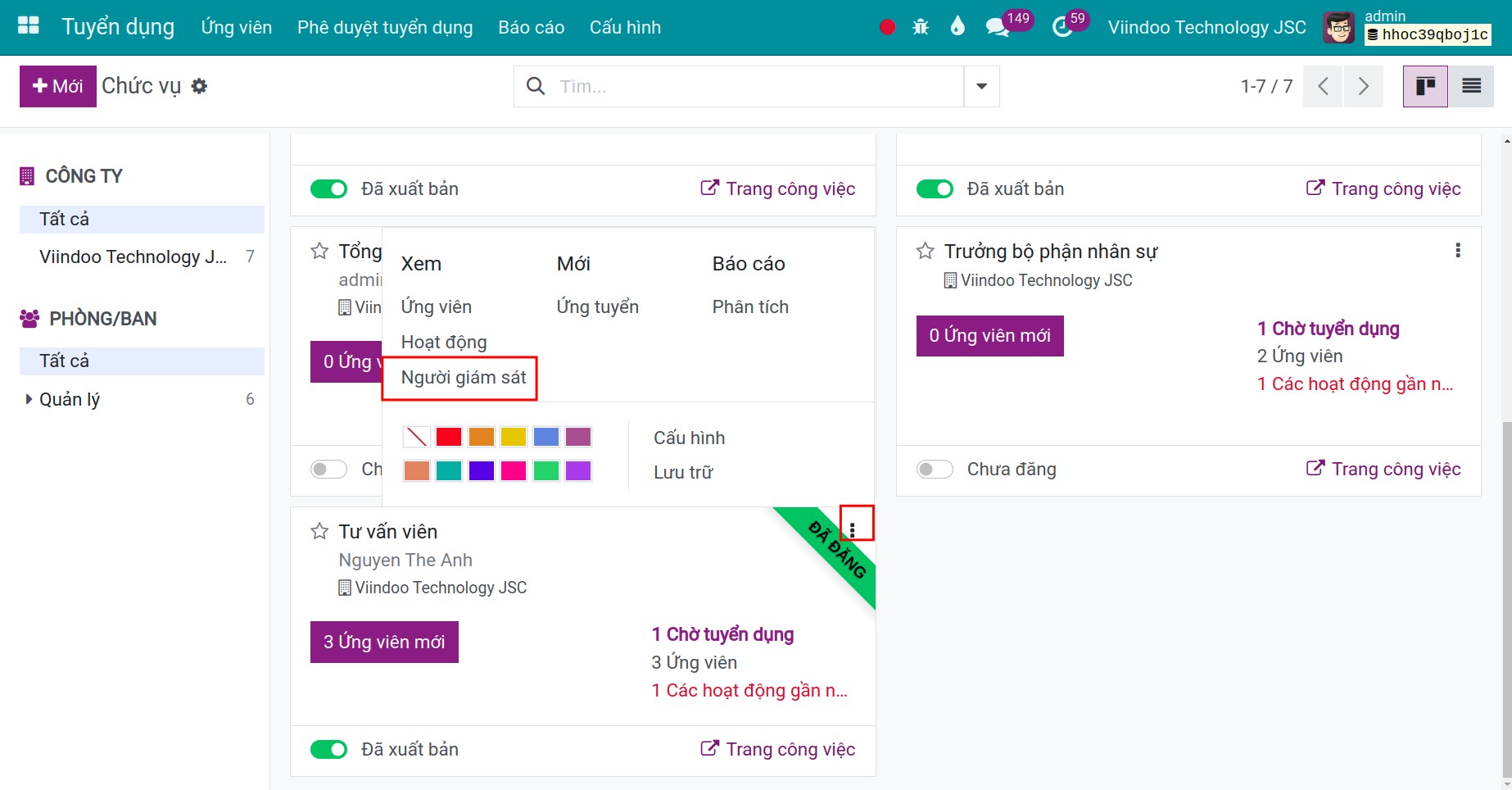Click 3 Ứng viên mới button
This screenshot has width=1512, height=790.
[x=384, y=642]
